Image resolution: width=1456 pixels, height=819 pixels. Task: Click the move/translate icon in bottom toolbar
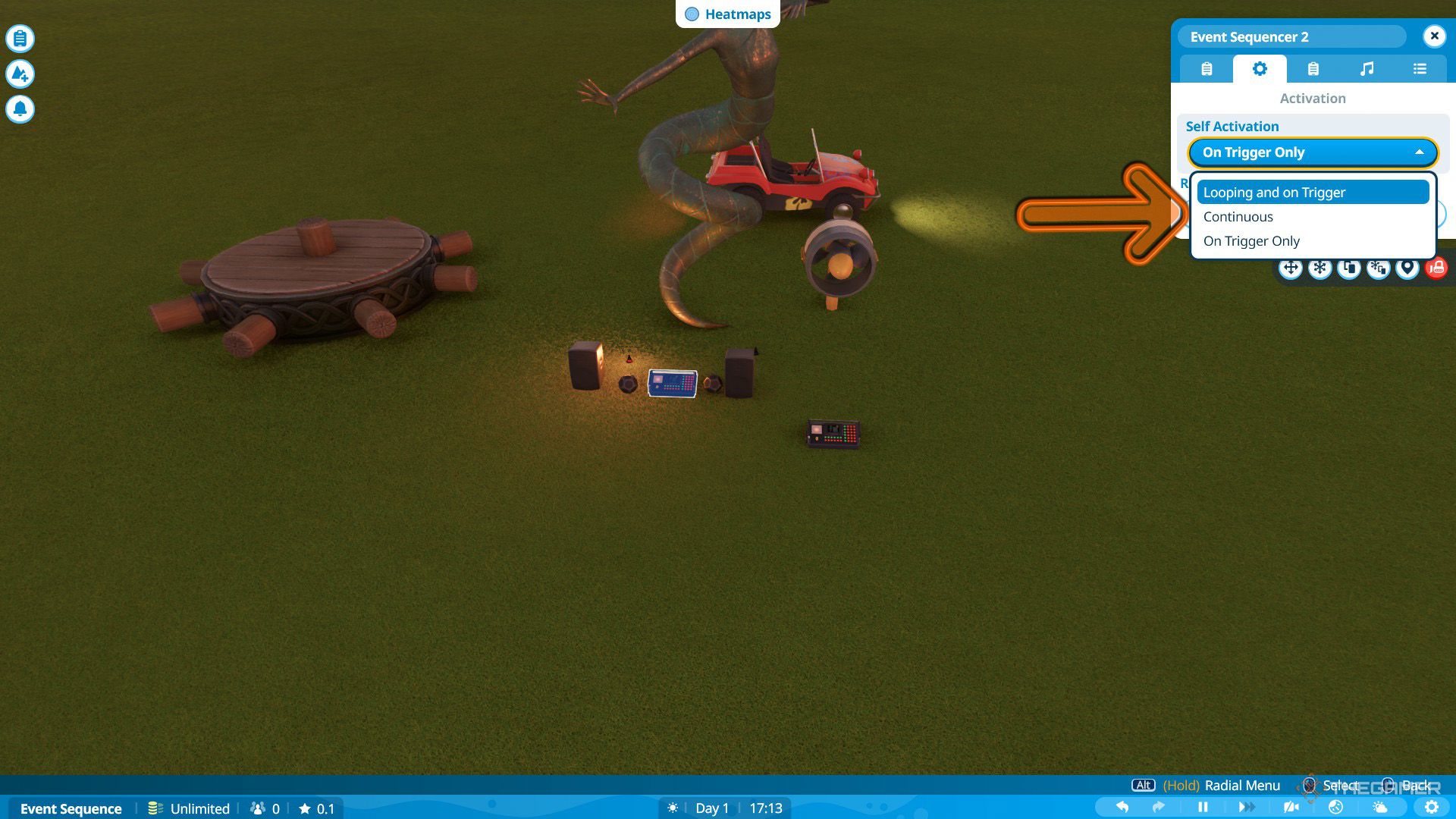coord(1291,267)
